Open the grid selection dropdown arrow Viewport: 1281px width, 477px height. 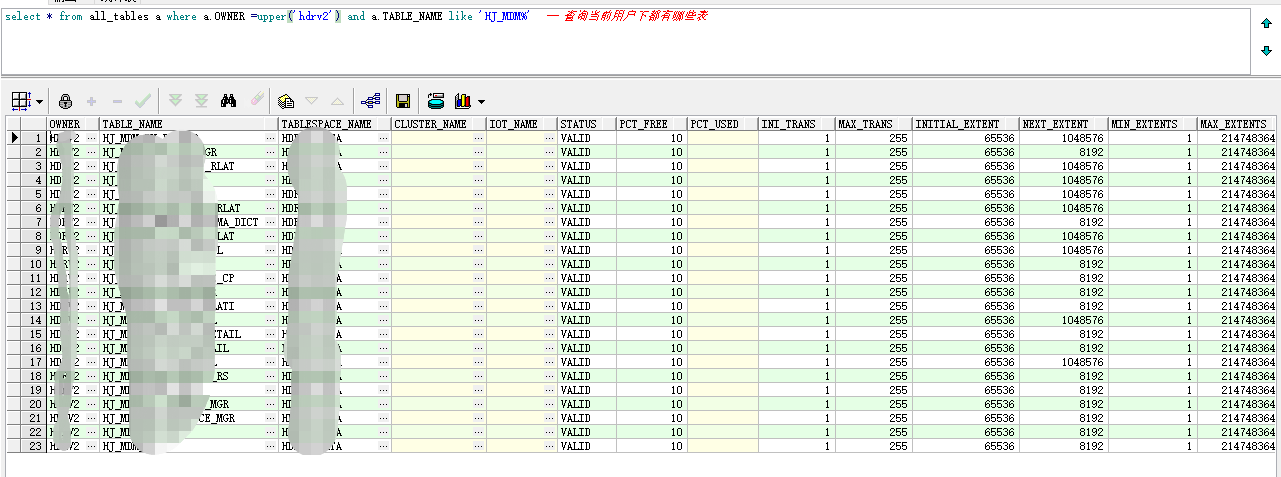click(x=39, y=102)
